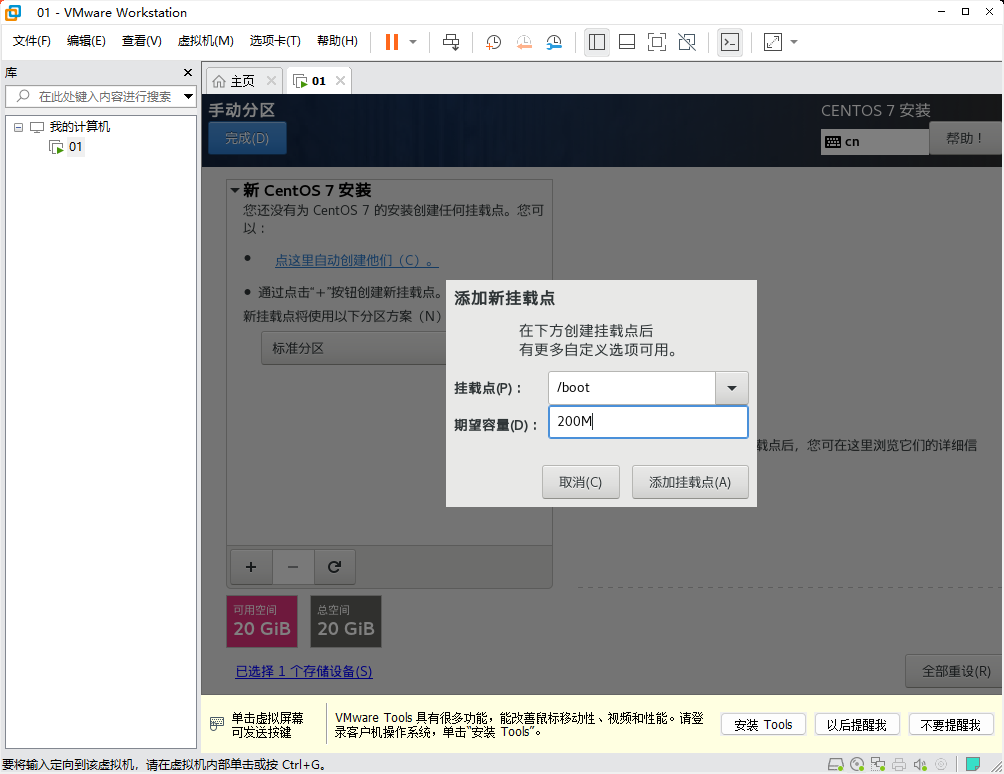Click the send Ctrl+Alt+Del toolbar icon
The image size is (1004, 774).
click(x=451, y=42)
